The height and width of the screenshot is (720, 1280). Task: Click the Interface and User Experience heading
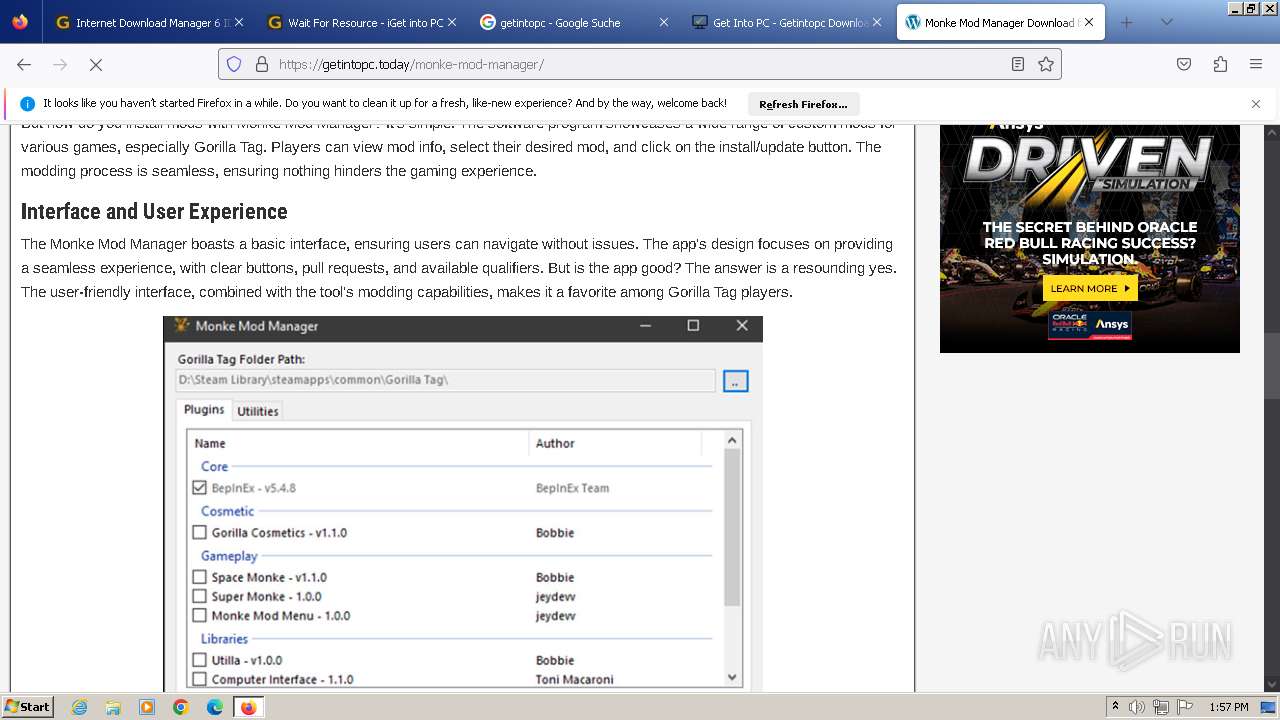pos(154,211)
